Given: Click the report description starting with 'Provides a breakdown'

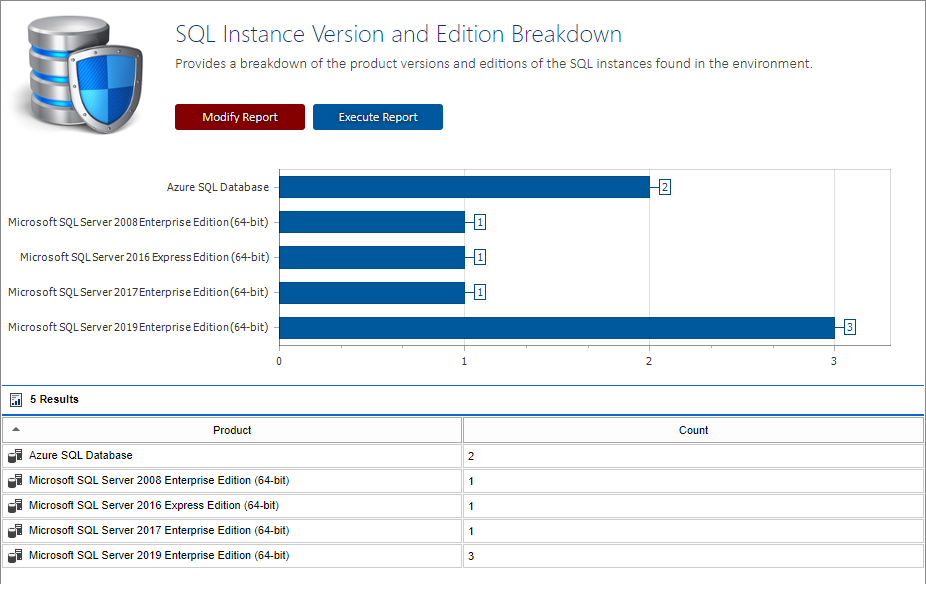Looking at the screenshot, I should [494, 64].
